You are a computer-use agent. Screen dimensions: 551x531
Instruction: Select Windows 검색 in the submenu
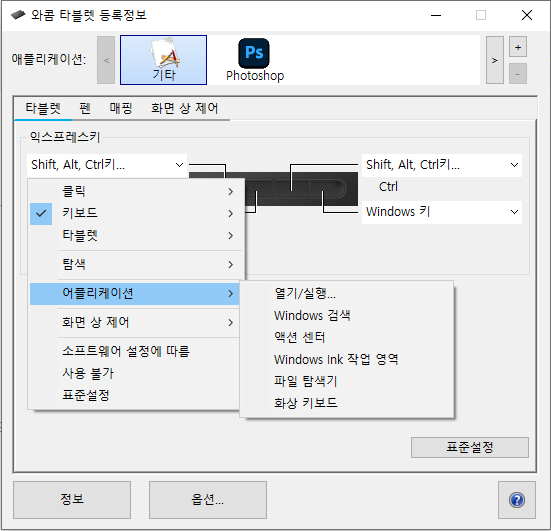tap(346, 316)
